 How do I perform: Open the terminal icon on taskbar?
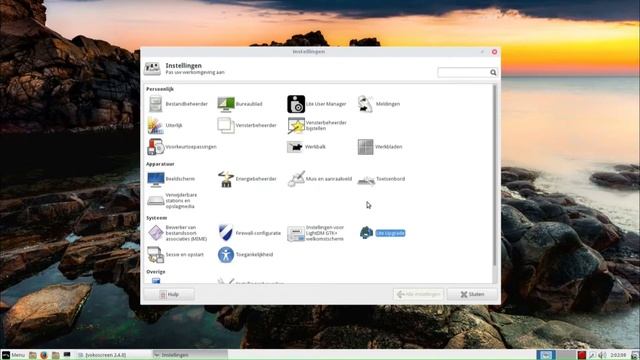(67, 355)
